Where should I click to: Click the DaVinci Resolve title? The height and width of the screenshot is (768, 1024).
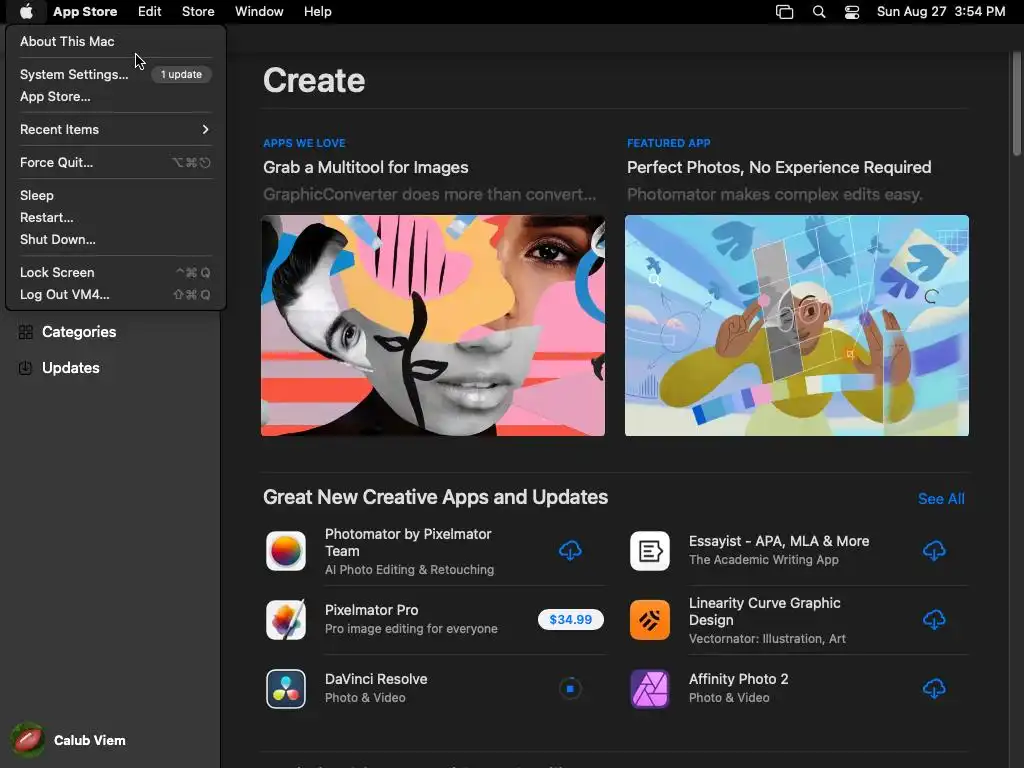(376, 679)
